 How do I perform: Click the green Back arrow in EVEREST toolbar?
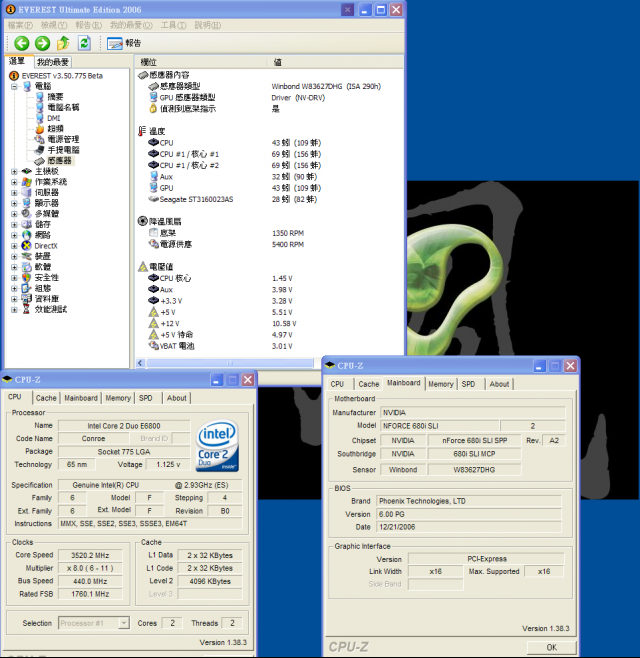click(21, 43)
